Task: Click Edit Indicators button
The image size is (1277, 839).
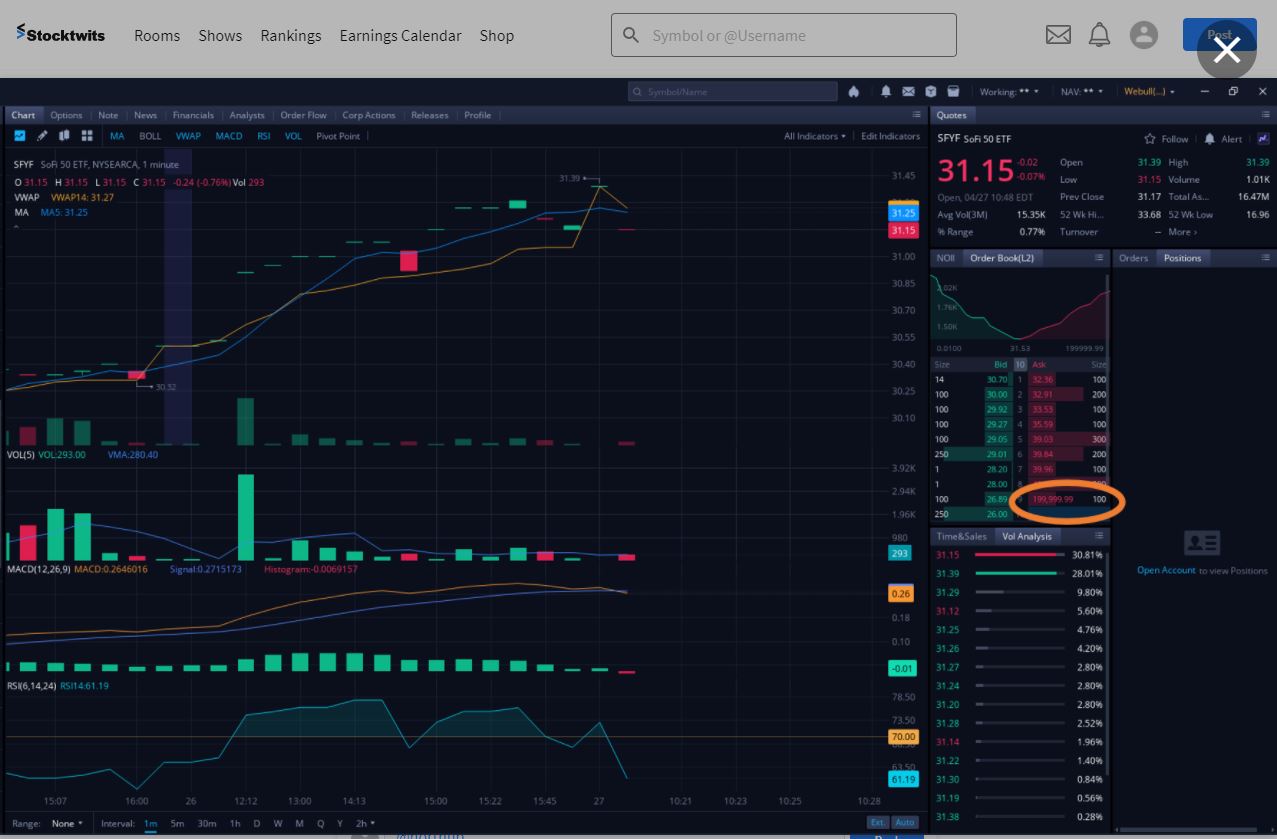Action: 890,136
